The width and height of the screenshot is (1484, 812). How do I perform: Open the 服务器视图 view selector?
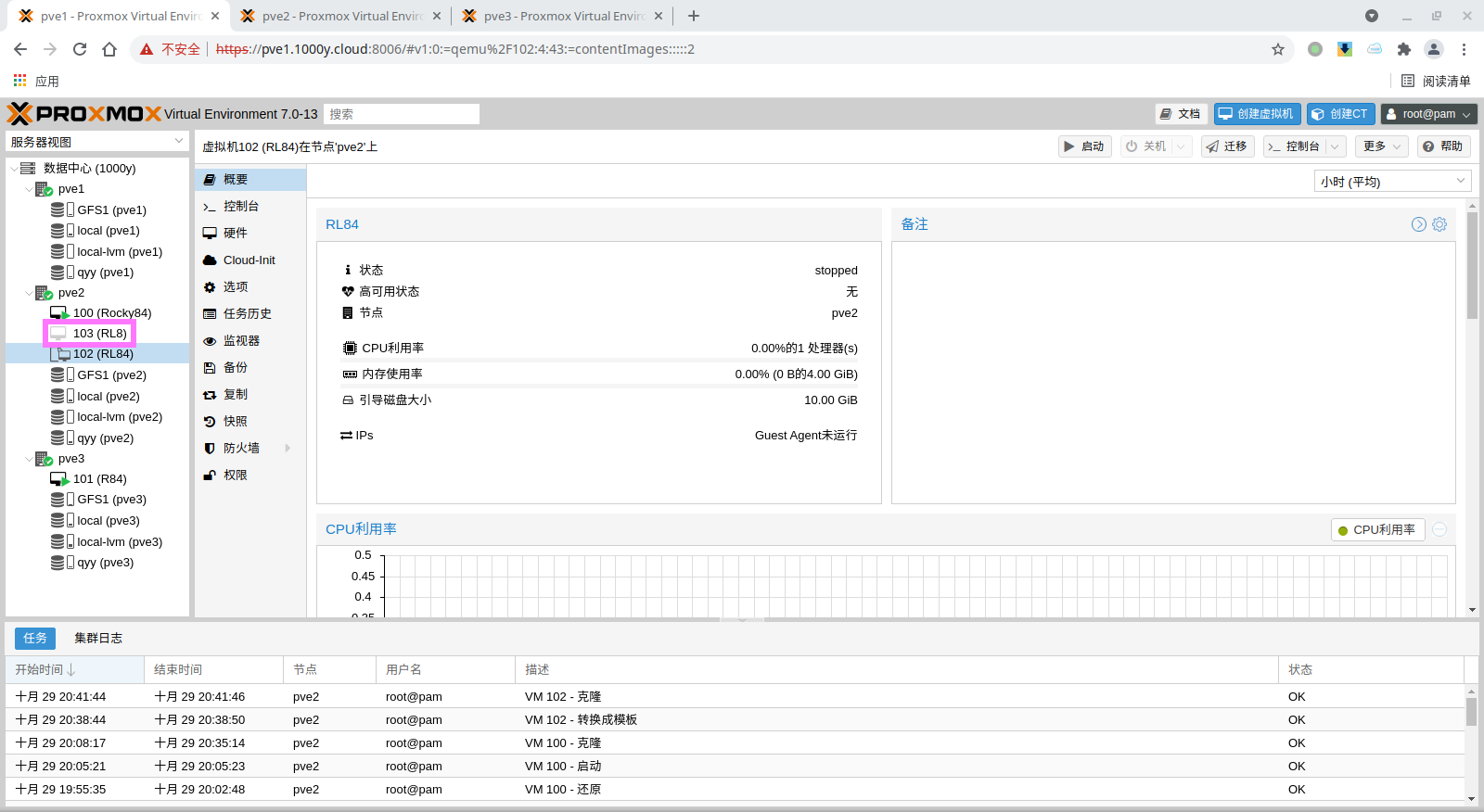(97, 142)
